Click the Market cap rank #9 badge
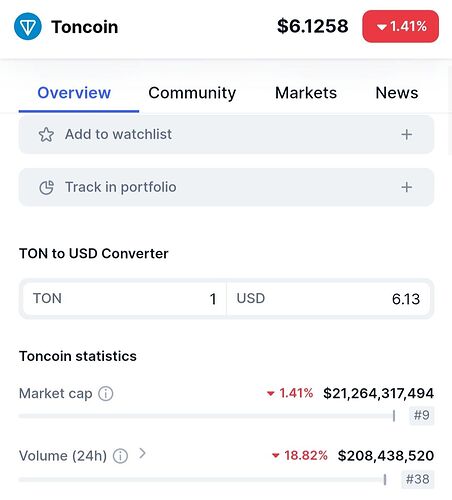 point(421,416)
